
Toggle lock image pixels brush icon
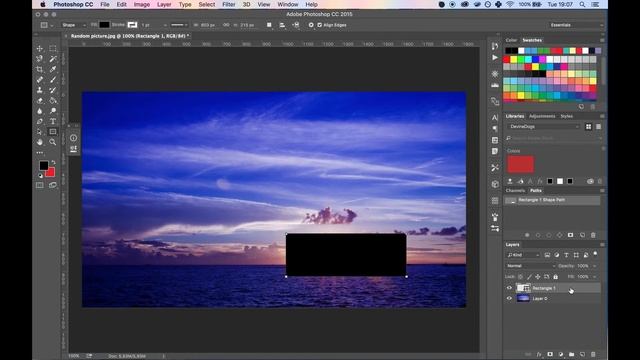(529, 277)
